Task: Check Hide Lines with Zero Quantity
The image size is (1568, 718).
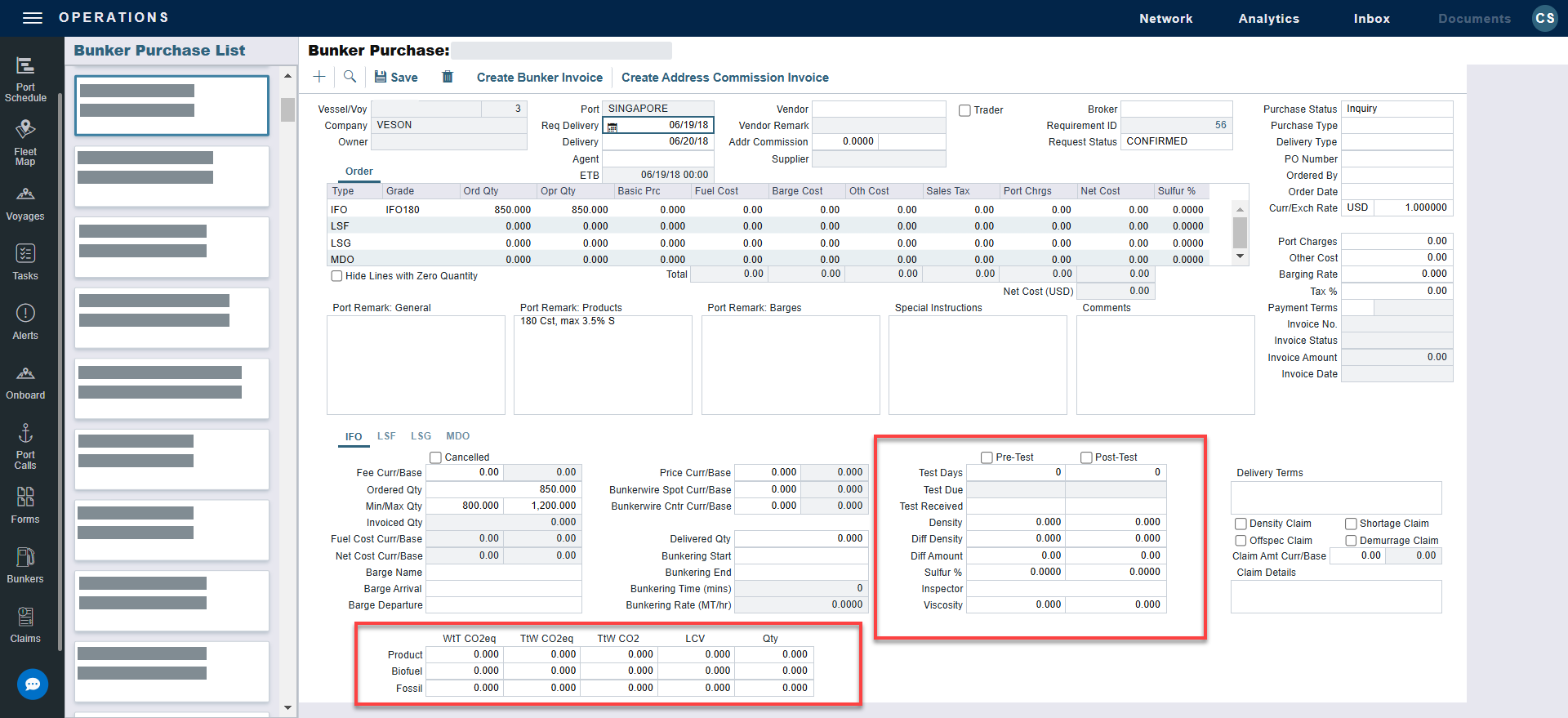Action: [x=336, y=276]
